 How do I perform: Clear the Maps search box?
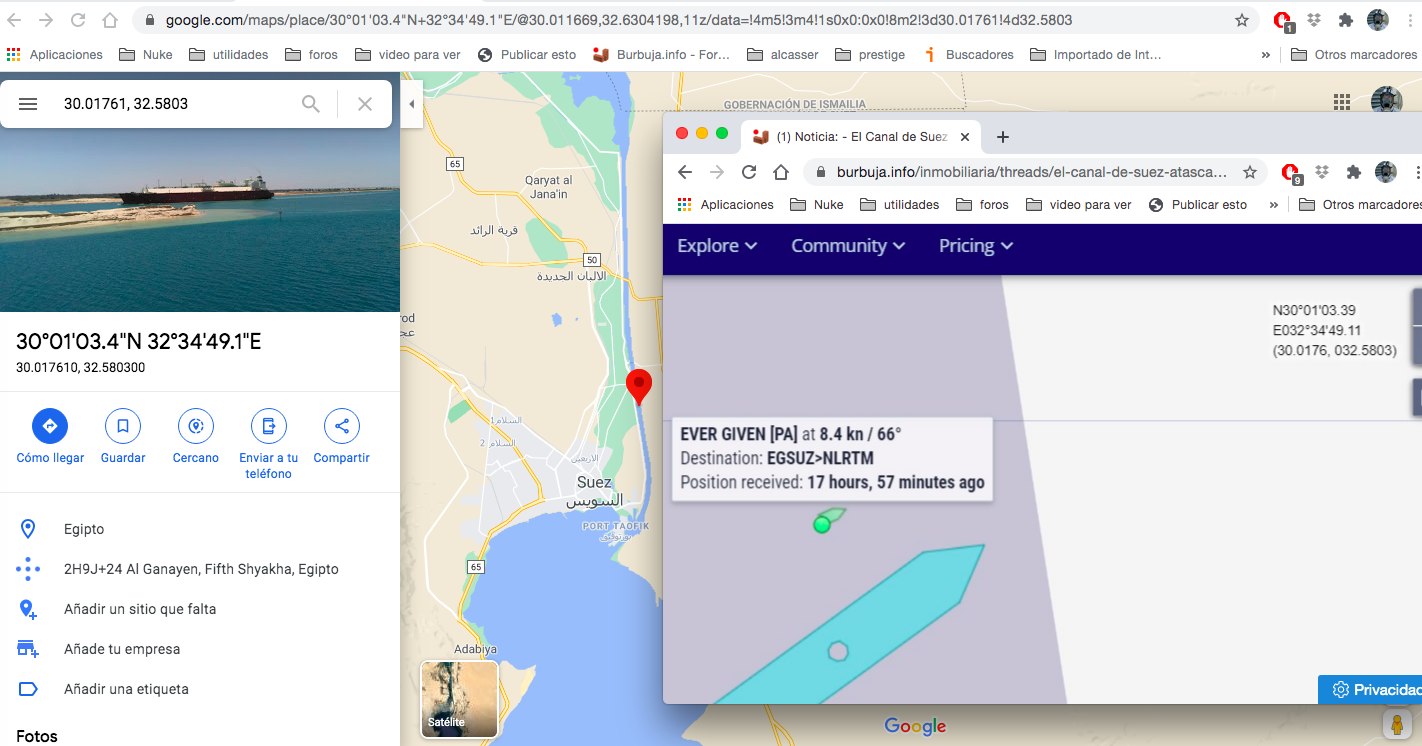(365, 104)
